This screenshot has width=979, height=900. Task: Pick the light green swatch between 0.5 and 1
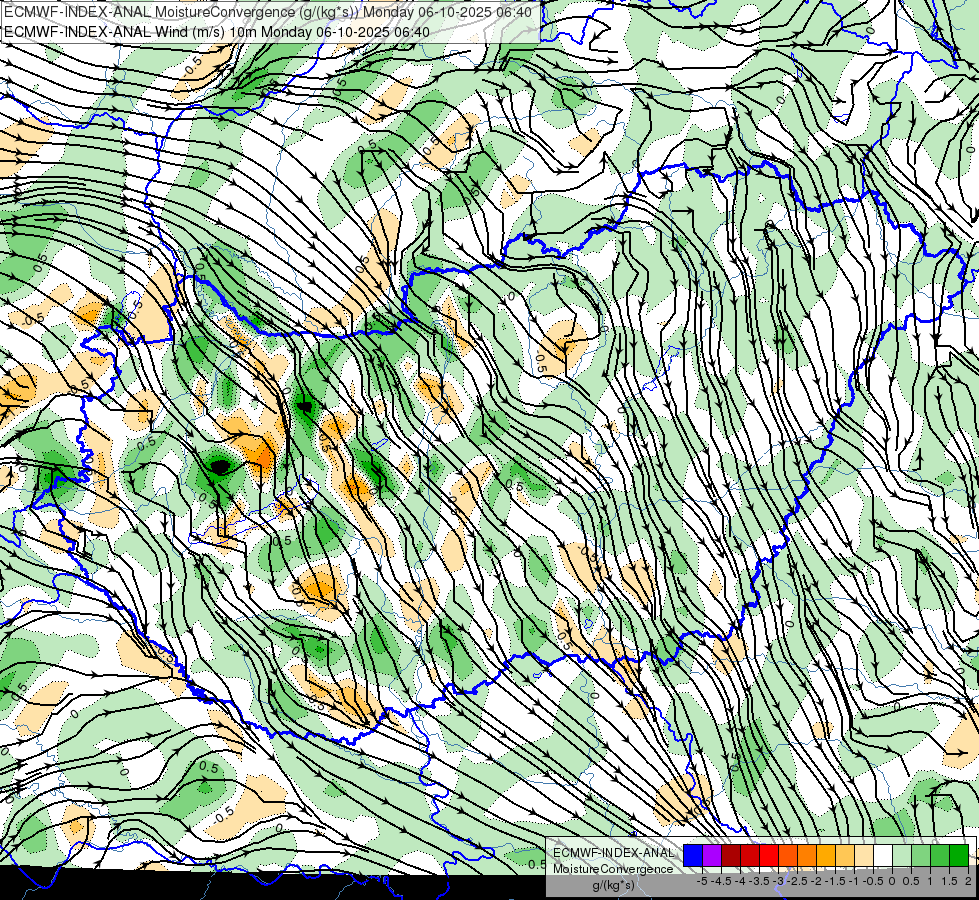click(921, 855)
